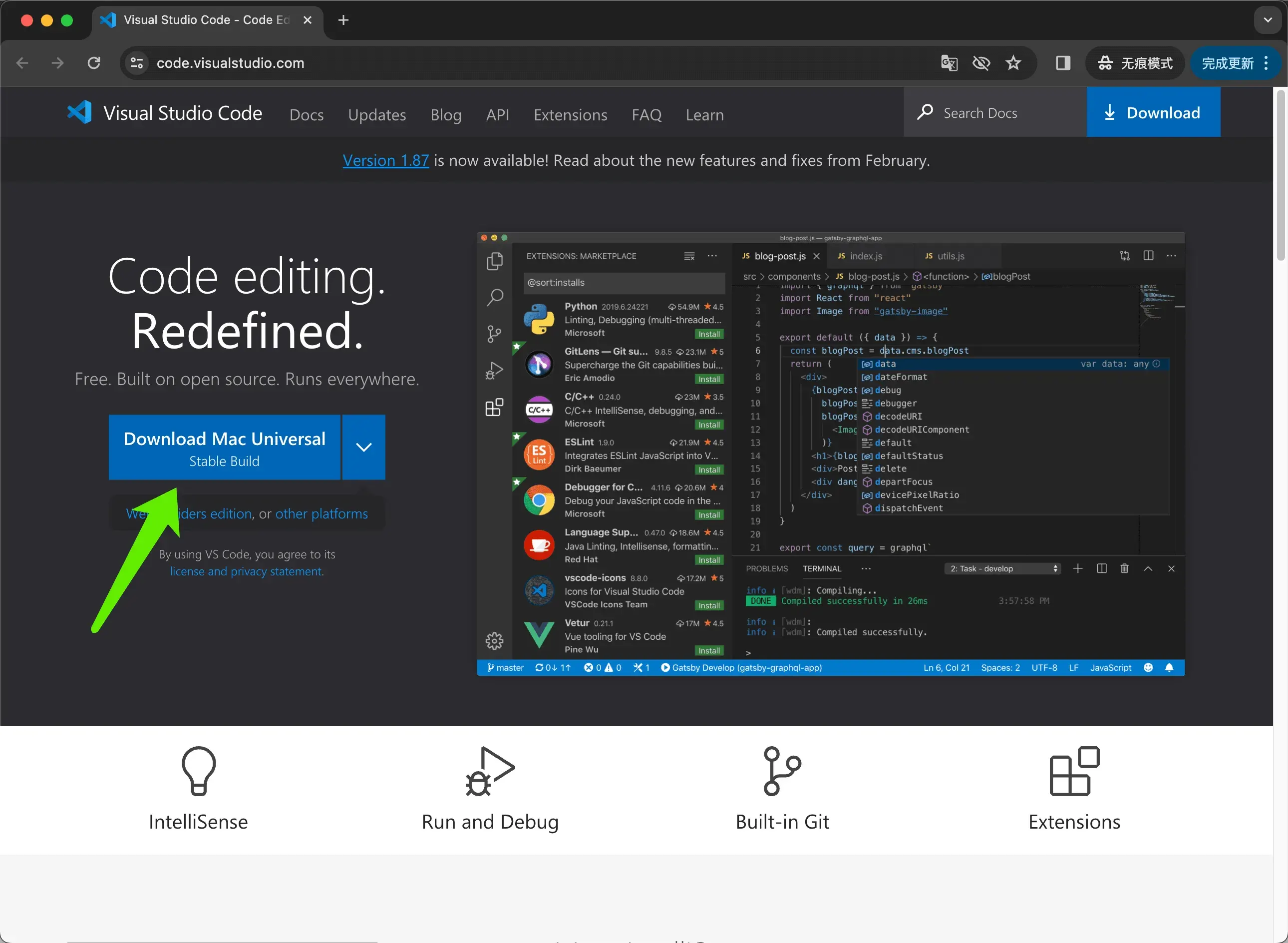Click the page vertical scrollbar
Viewport: 1288px width, 943px height.
[x=1281, y=175]
